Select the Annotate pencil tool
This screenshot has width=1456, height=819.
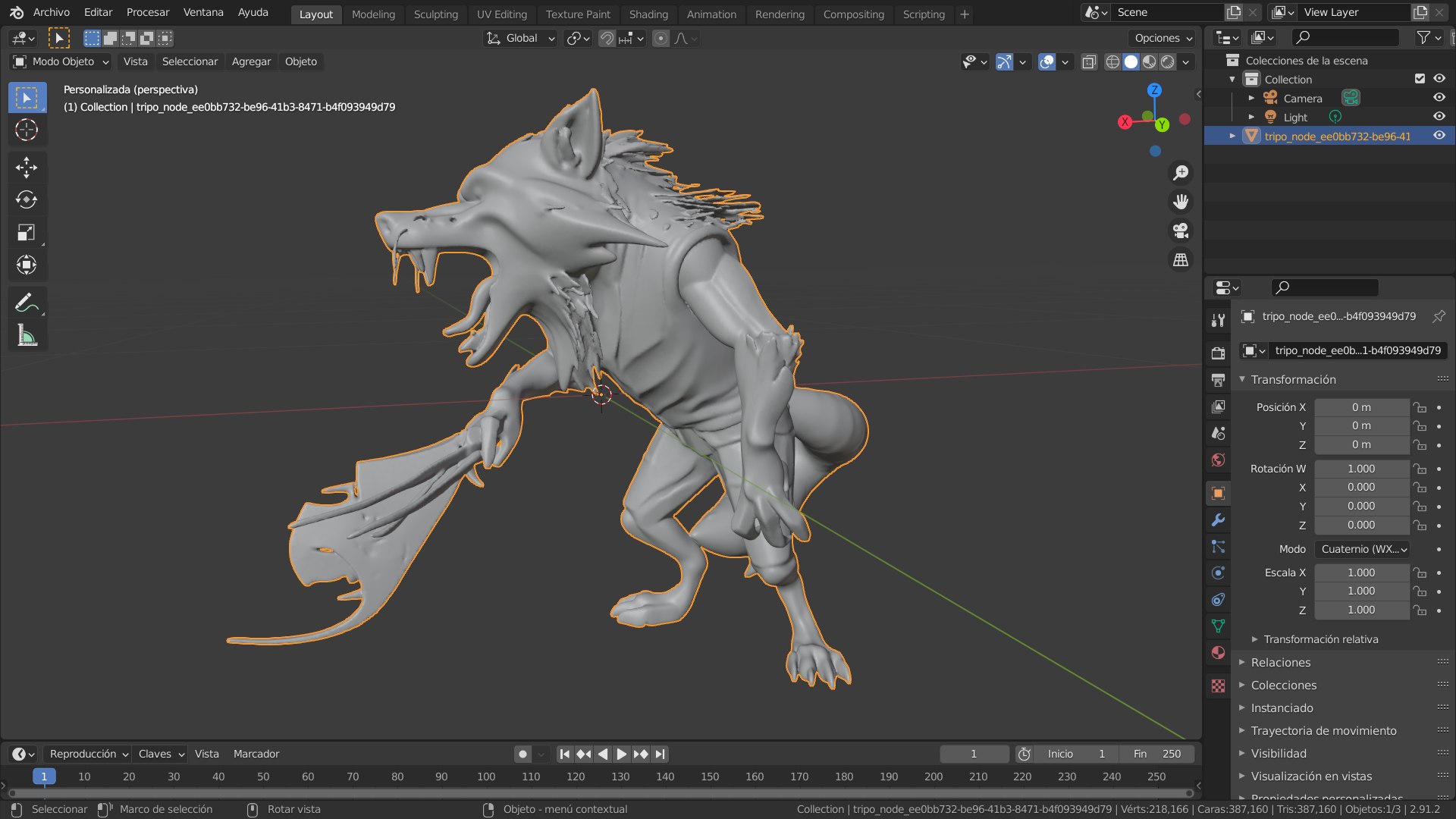[27, 303]
